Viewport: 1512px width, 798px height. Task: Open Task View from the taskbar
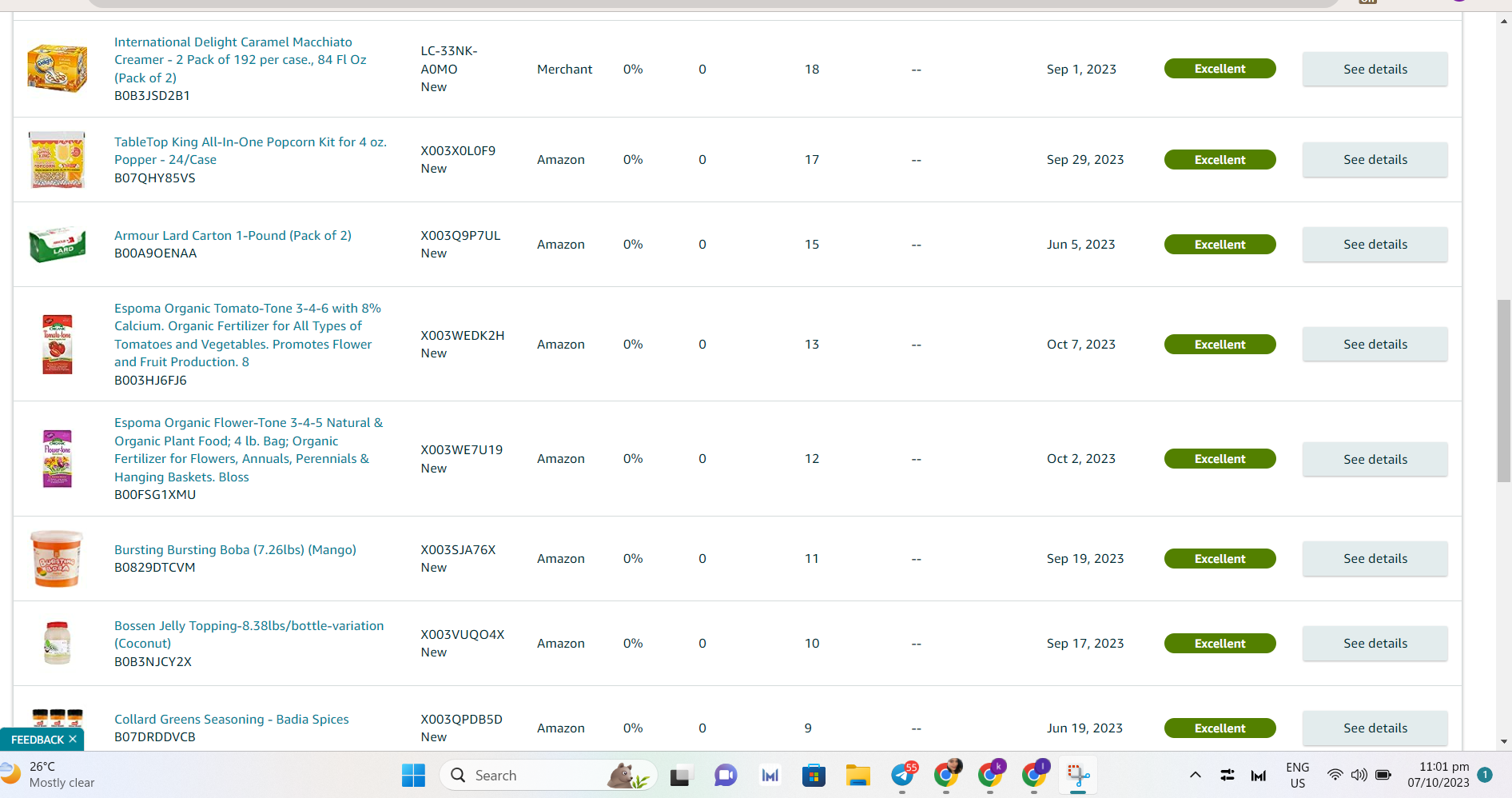click(681, 775)
